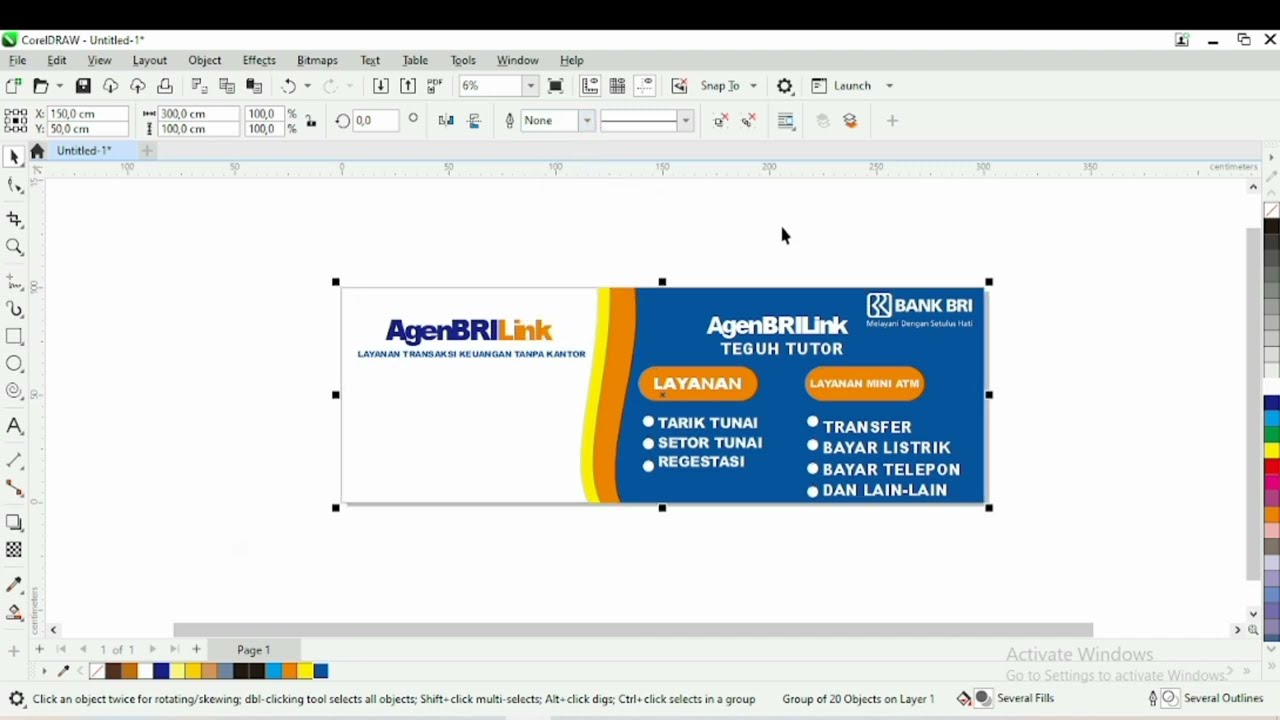The image size is (1280, 720).
Task: Open the File menu
Action: coord(17,60)
